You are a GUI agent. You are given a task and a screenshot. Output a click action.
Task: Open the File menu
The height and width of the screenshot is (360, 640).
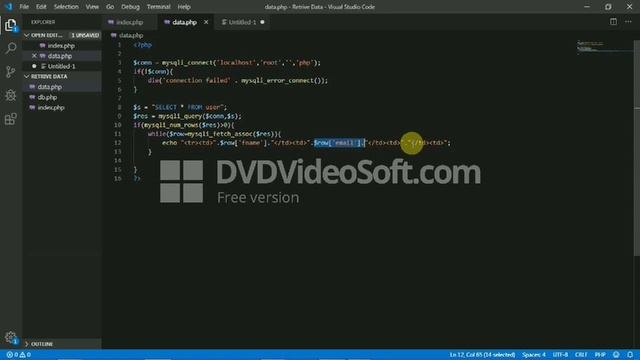point(24,7)
